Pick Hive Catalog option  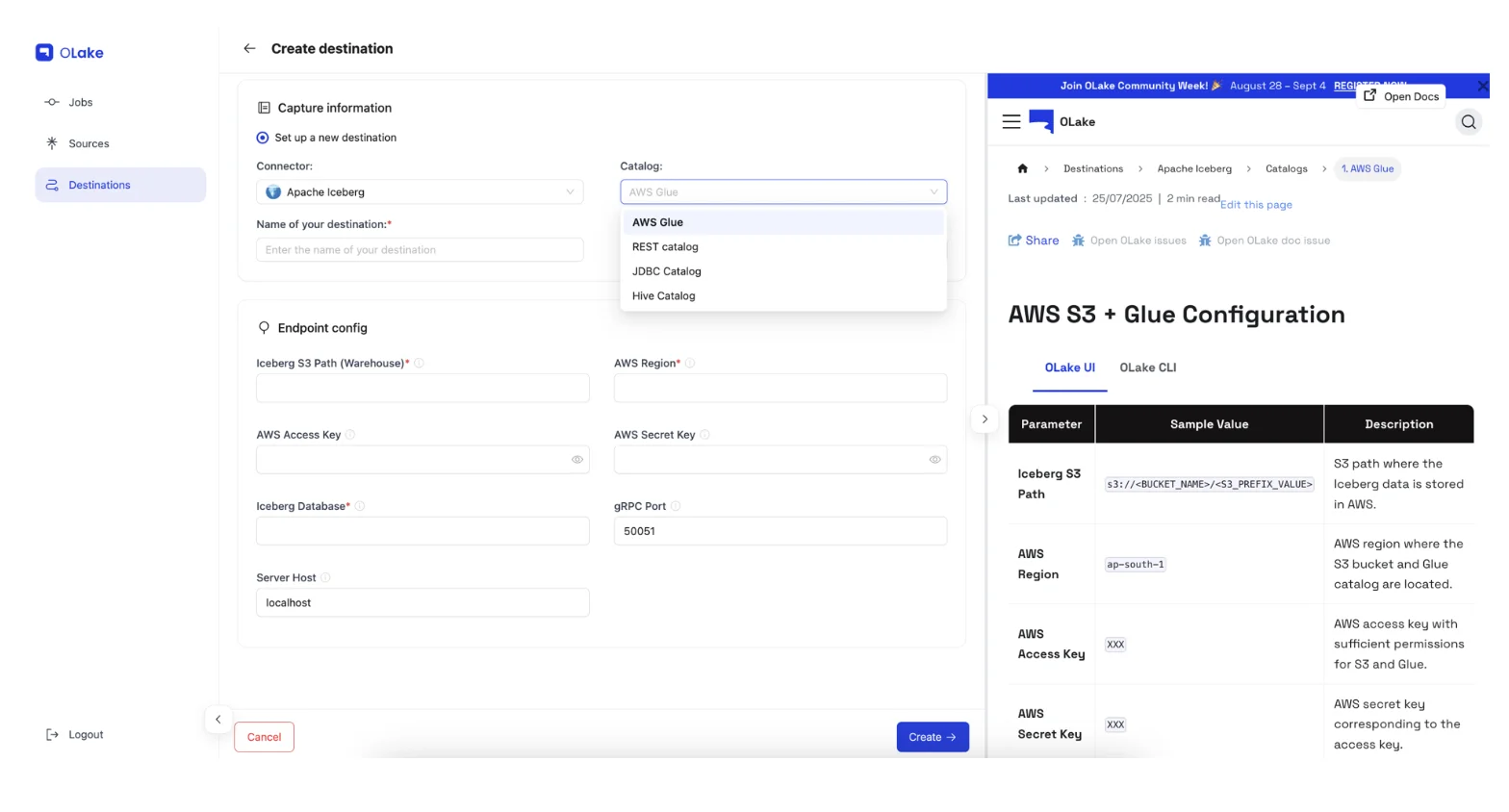[x=663, y=296]
